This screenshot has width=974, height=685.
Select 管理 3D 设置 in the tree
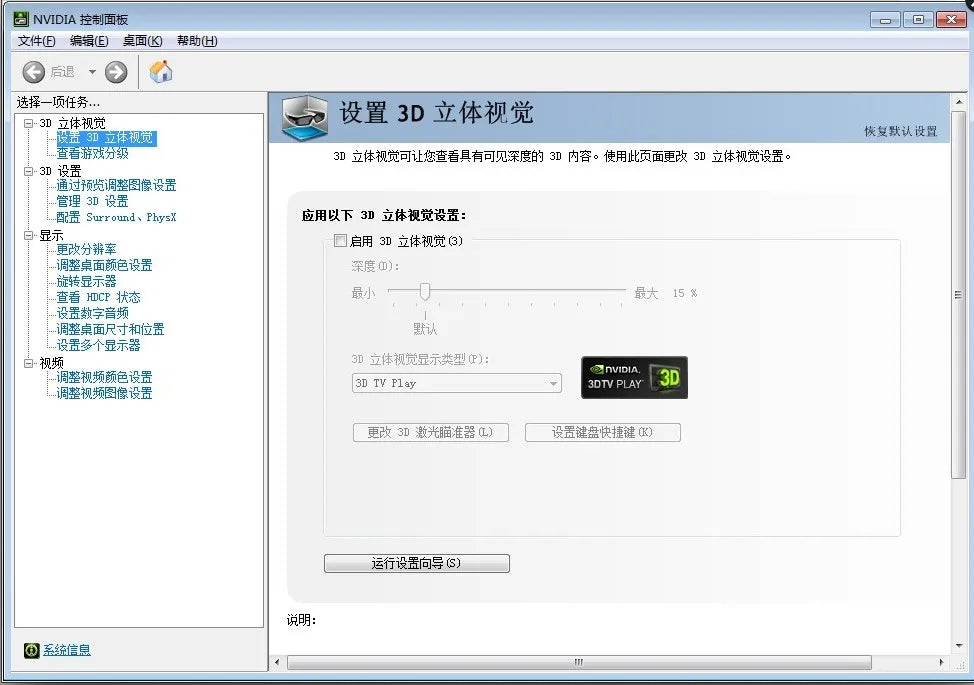click(x=92, y=201)
